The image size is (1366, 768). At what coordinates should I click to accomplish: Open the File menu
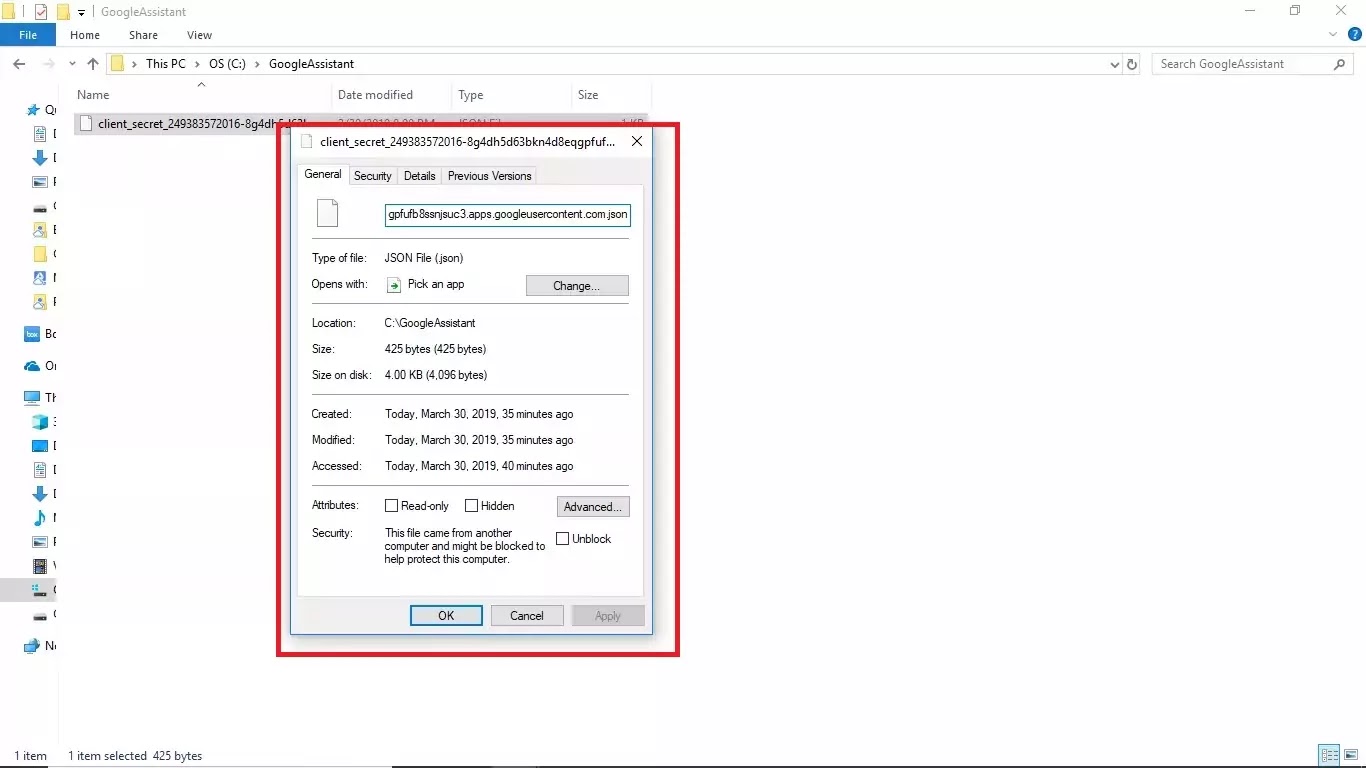[28, 35]
